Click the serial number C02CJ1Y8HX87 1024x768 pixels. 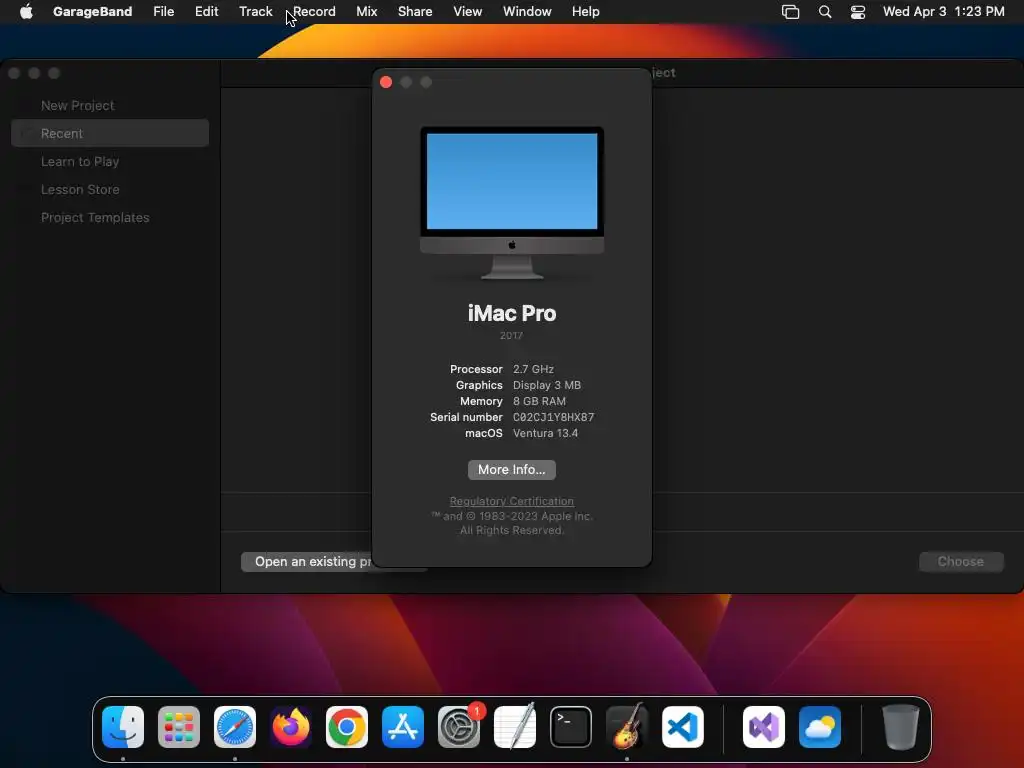(553, 417)
